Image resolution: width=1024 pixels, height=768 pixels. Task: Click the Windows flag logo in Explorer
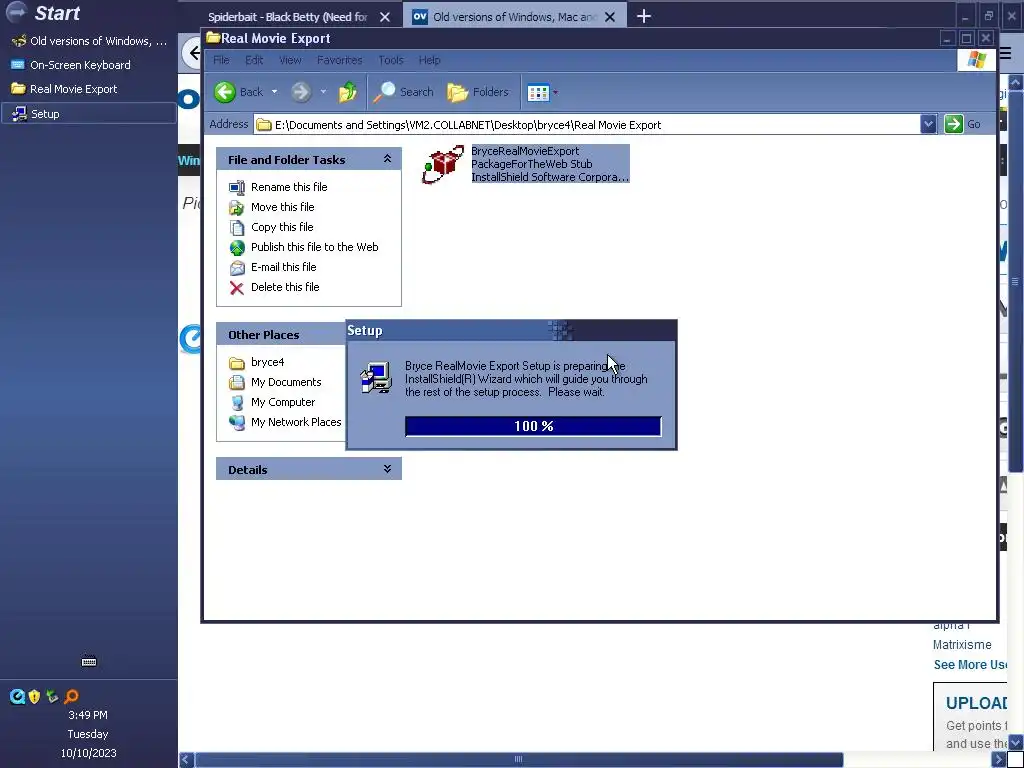(977, 60)
